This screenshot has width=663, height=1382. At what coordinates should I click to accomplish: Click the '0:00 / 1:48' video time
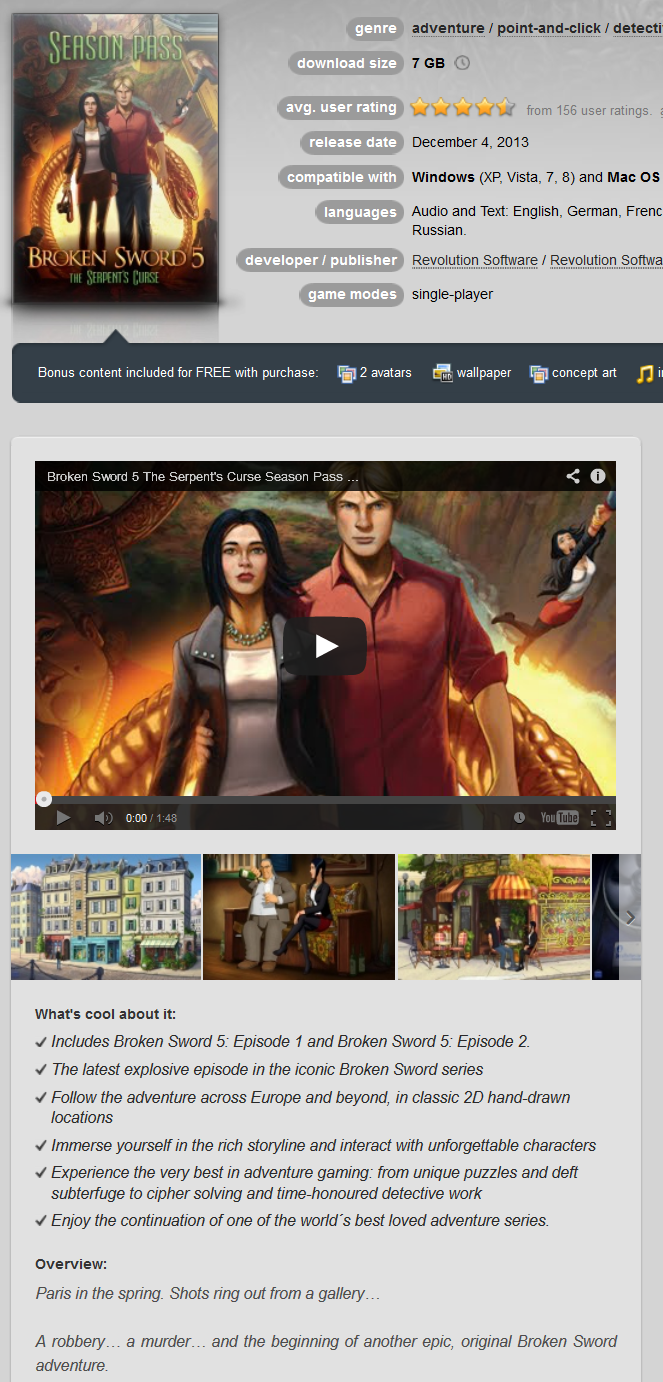(x=151, y=818)
